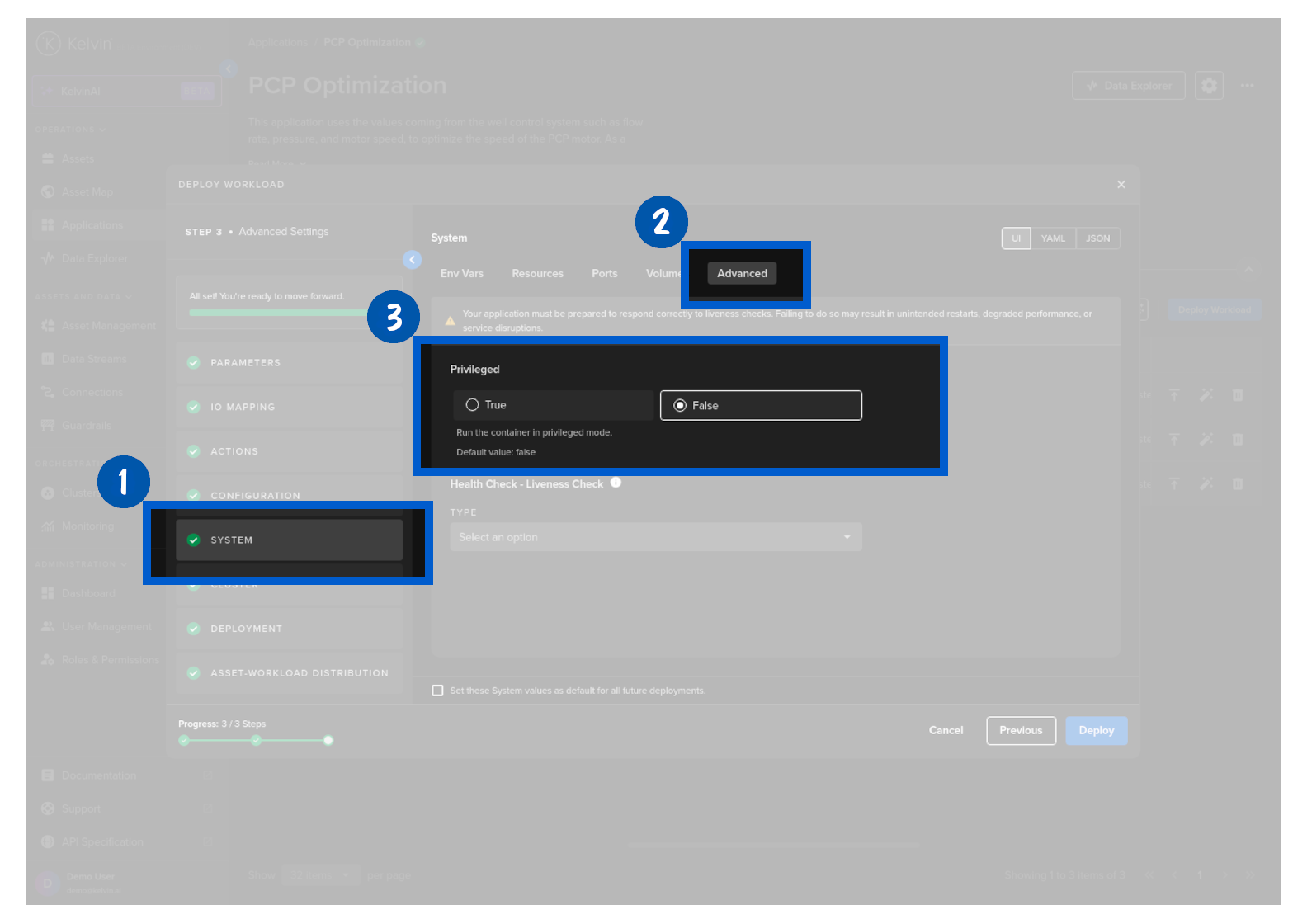This screenshot has height=924, width=1307.
Task: Open the Type select an option dropdown
Action: pyautogui.click(x=655, y=537)
